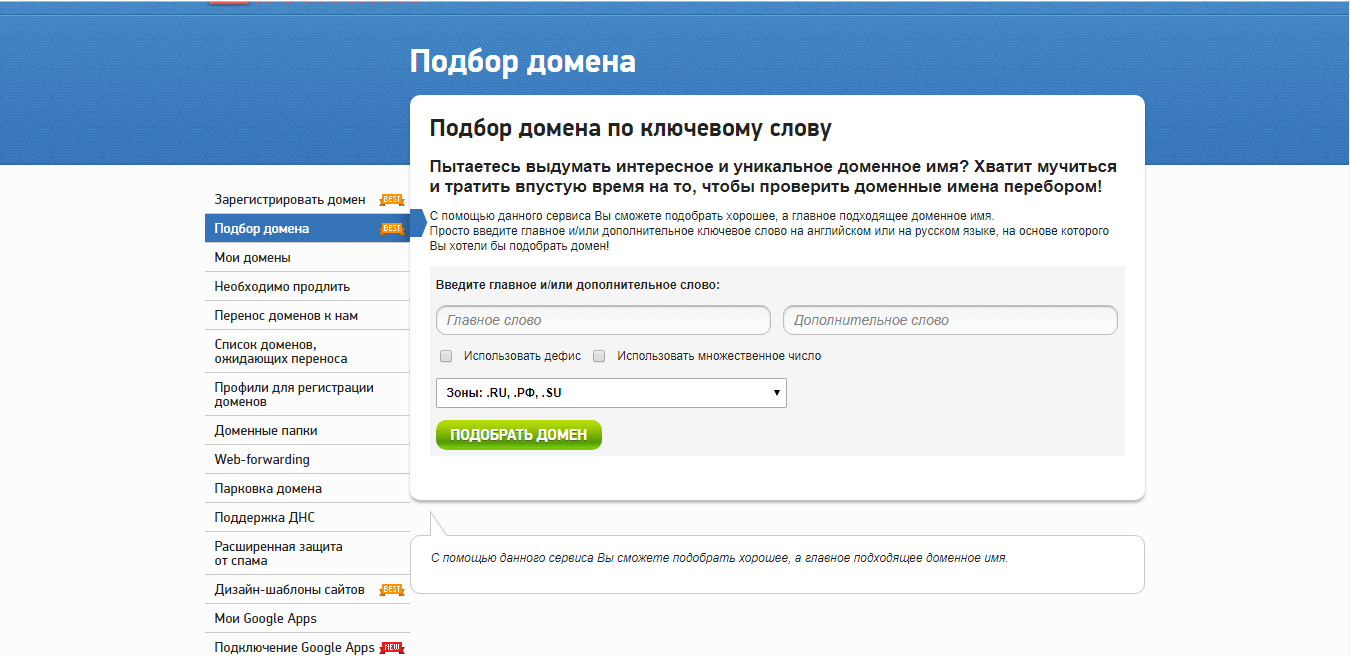Viewport: 1350px width, 657px height.
Task: Navigate to Профили для регистрации доменов
Action: (294, 394)
